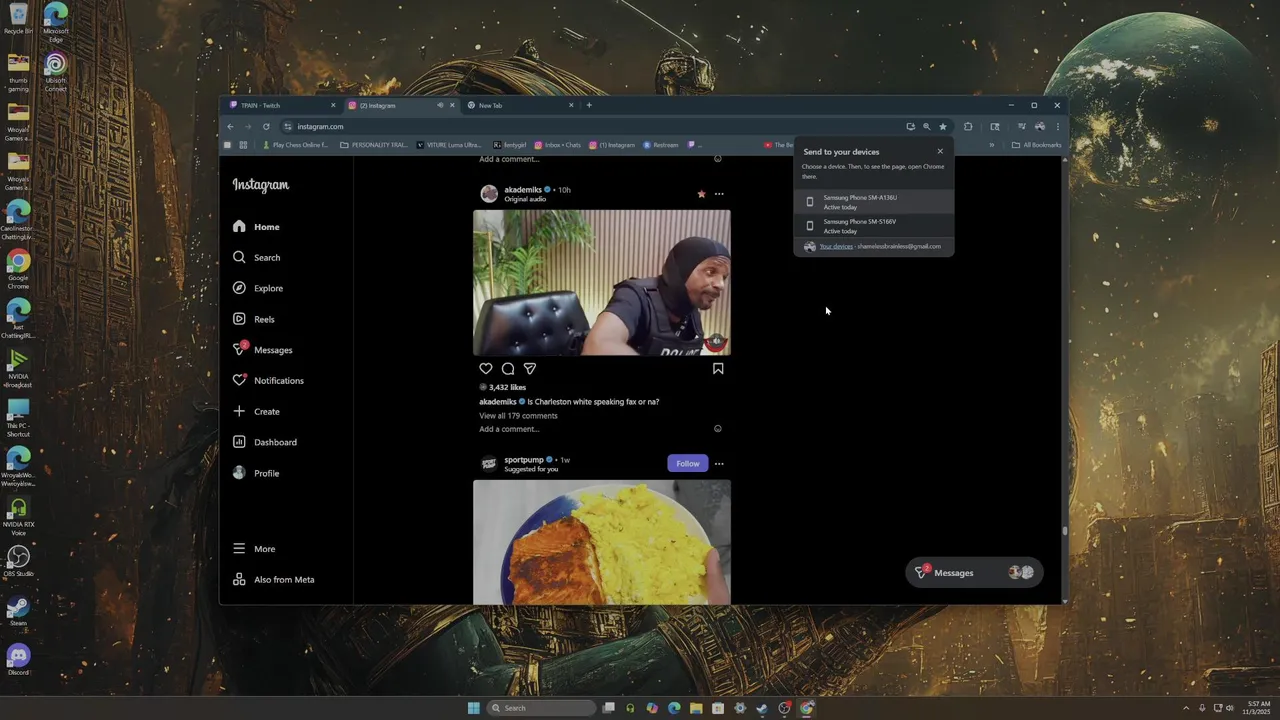Send page to Samsung Phone SM-S166V
The height and width of the screenshot is (720, 1280).
tap(874, 226)
